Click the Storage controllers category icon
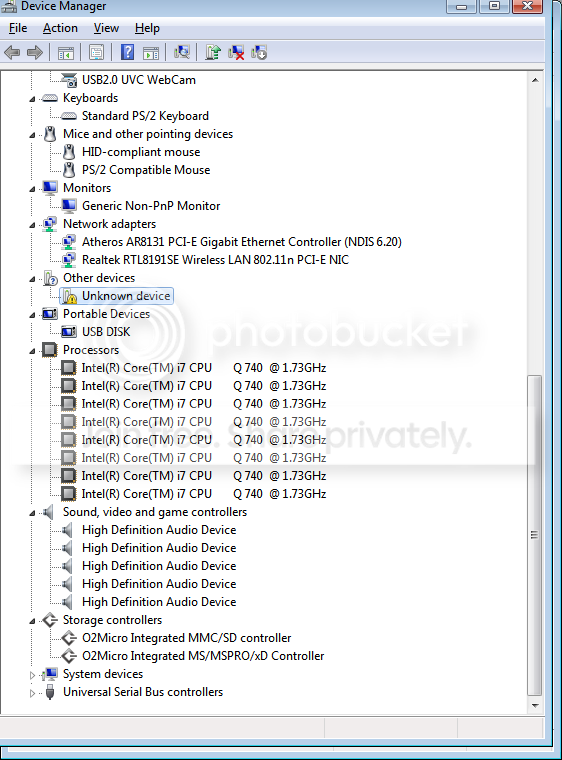This screenshot has height=760, width=562. [x=50, y=620]
